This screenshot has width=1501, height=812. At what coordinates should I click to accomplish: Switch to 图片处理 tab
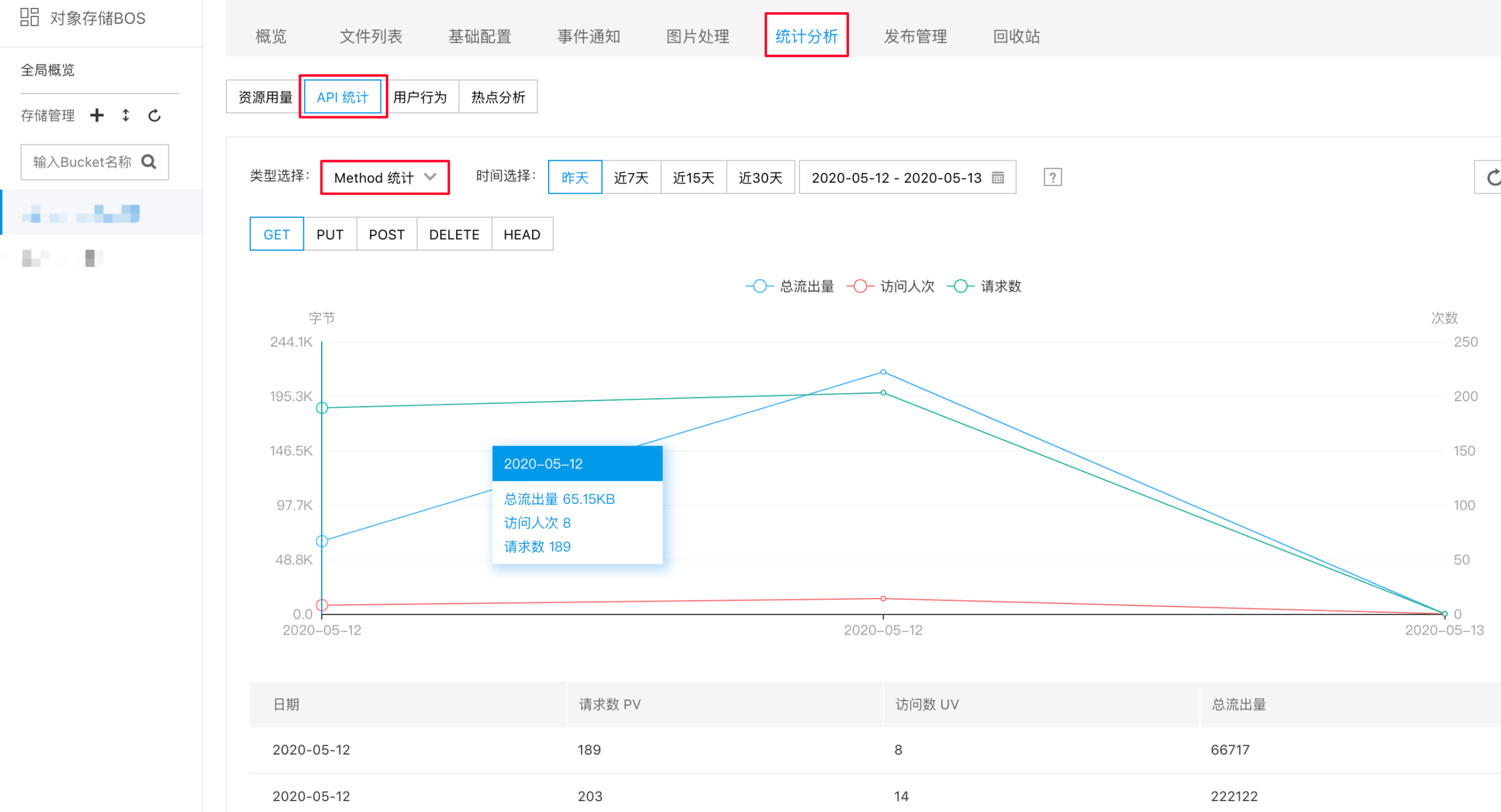tap(698, 36)
